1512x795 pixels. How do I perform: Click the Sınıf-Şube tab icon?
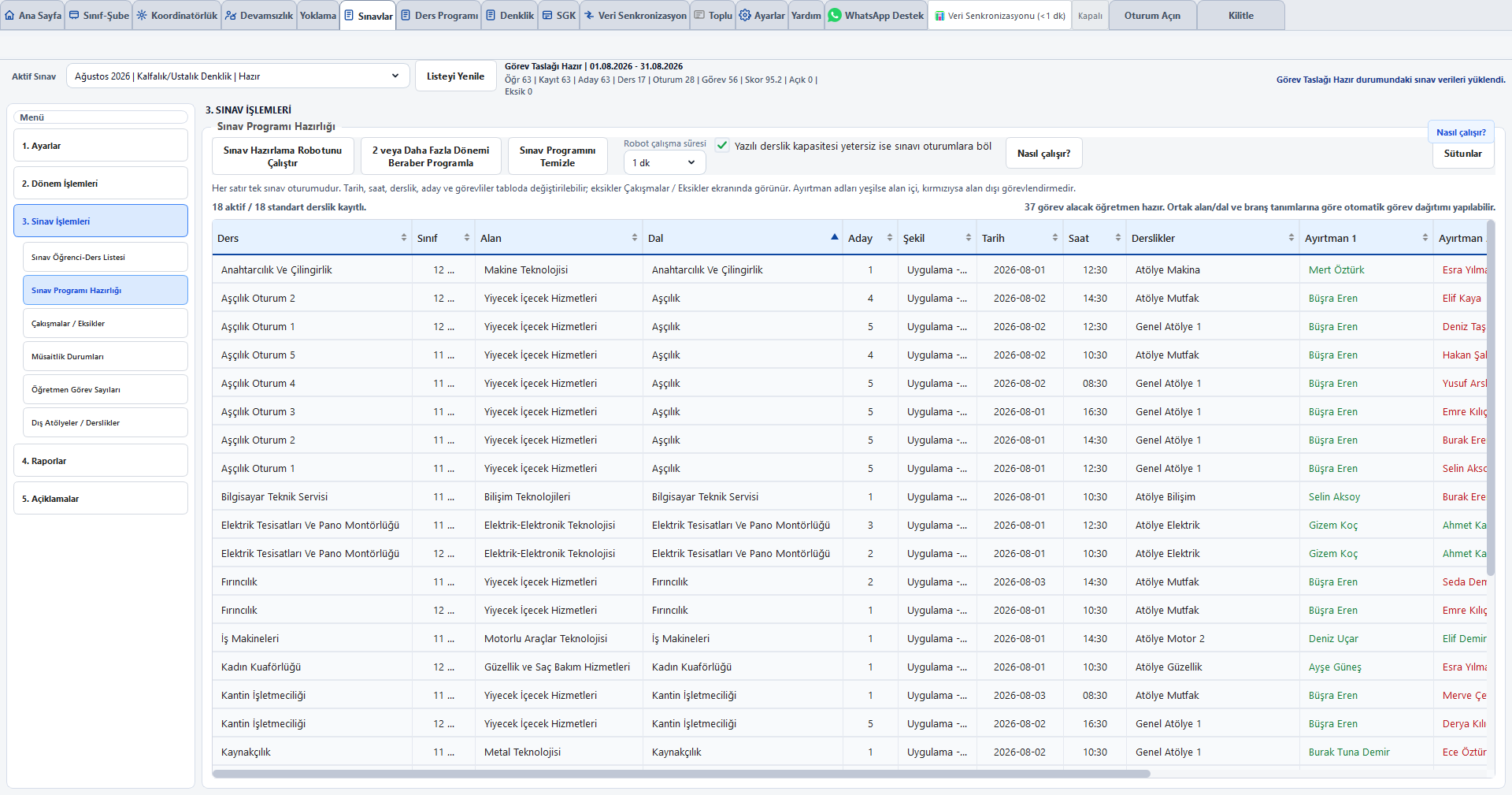click(x=74, y=15)
